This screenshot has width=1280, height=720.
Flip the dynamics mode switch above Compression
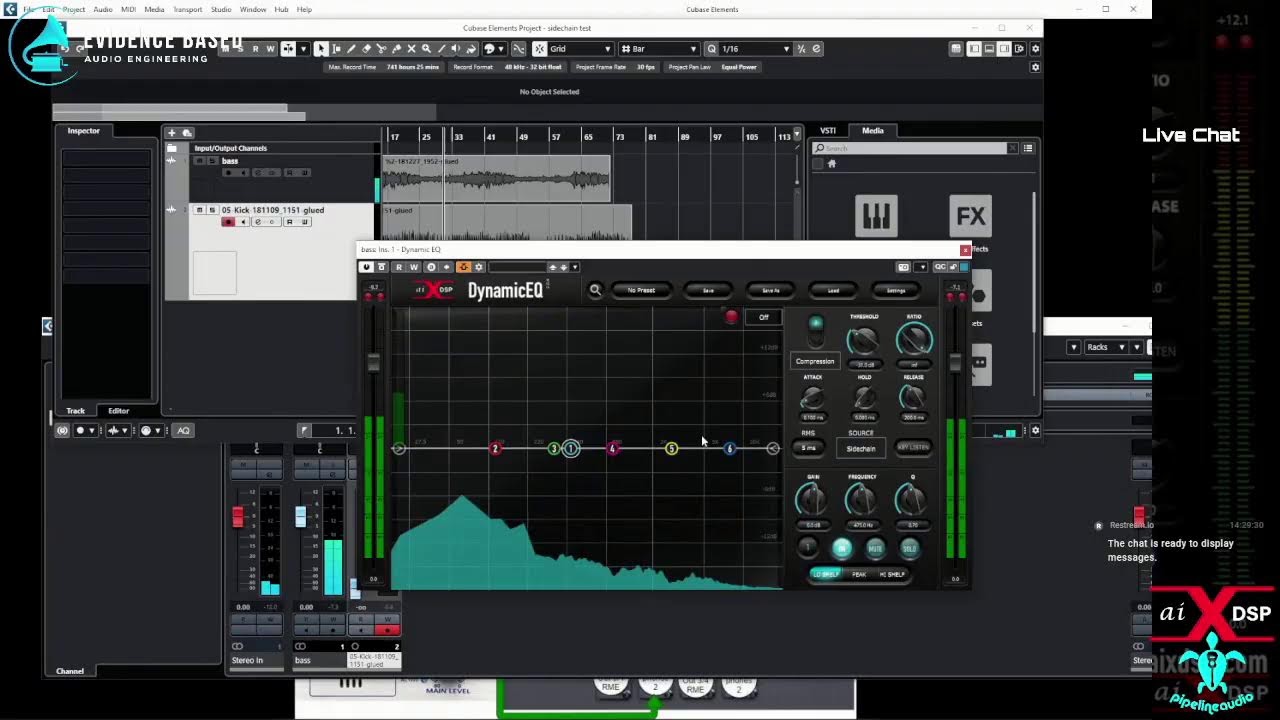tap(815, 330)
